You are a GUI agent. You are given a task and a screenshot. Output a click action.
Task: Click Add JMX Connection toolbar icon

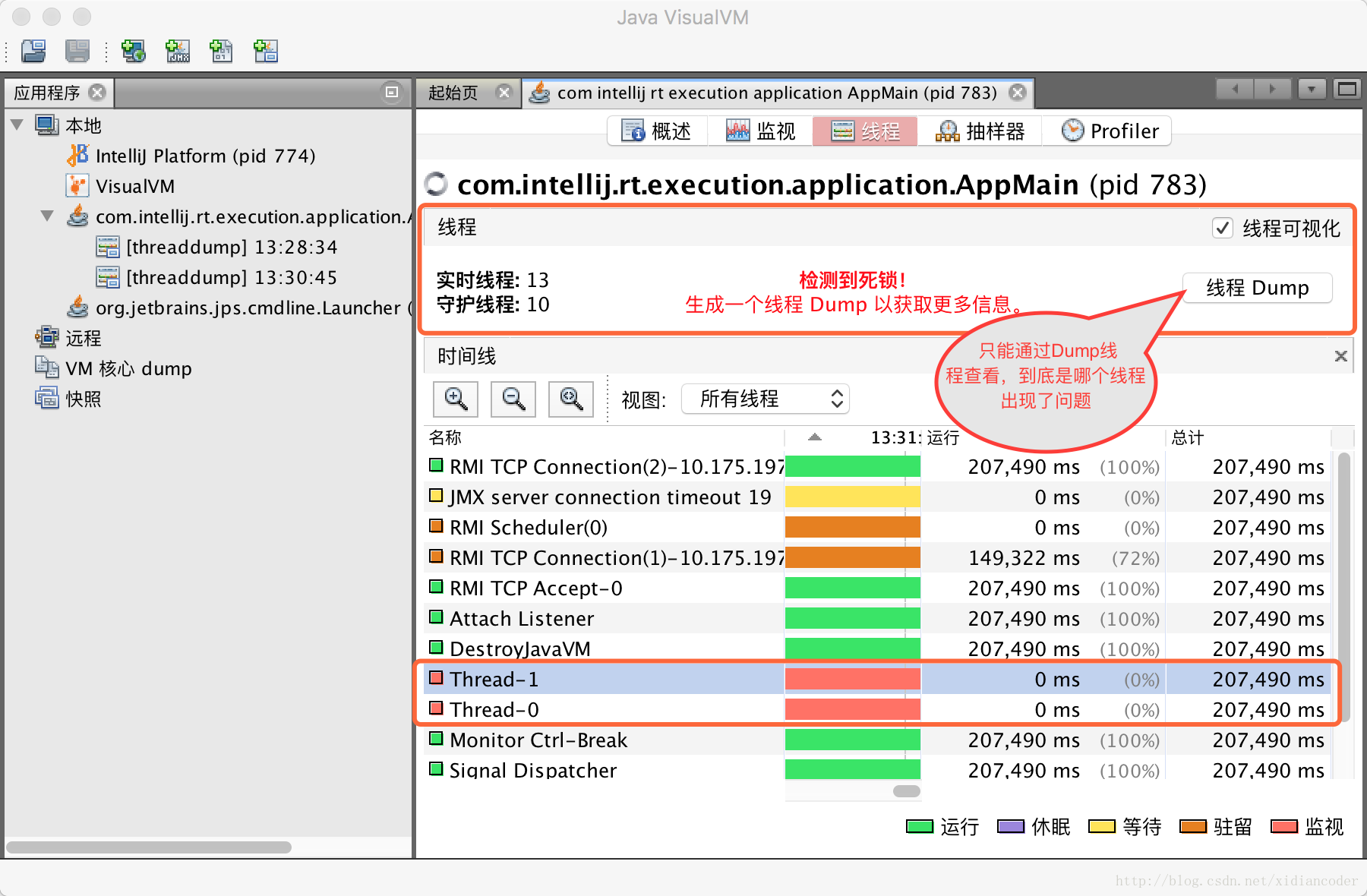(x=178, y=51)
